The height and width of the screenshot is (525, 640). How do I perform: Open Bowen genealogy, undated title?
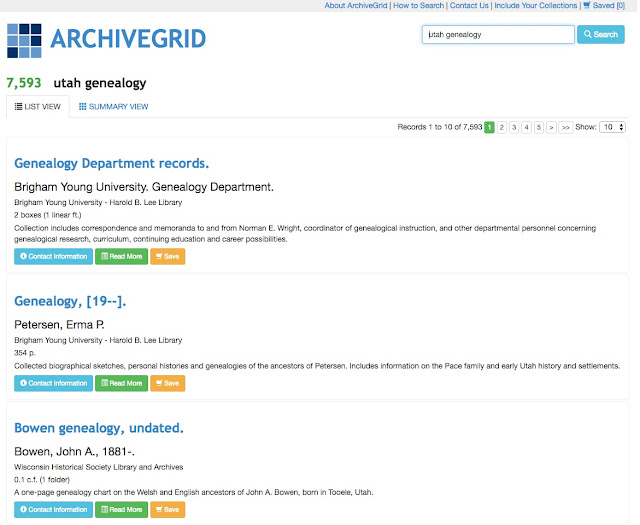[x=99, y=428]
